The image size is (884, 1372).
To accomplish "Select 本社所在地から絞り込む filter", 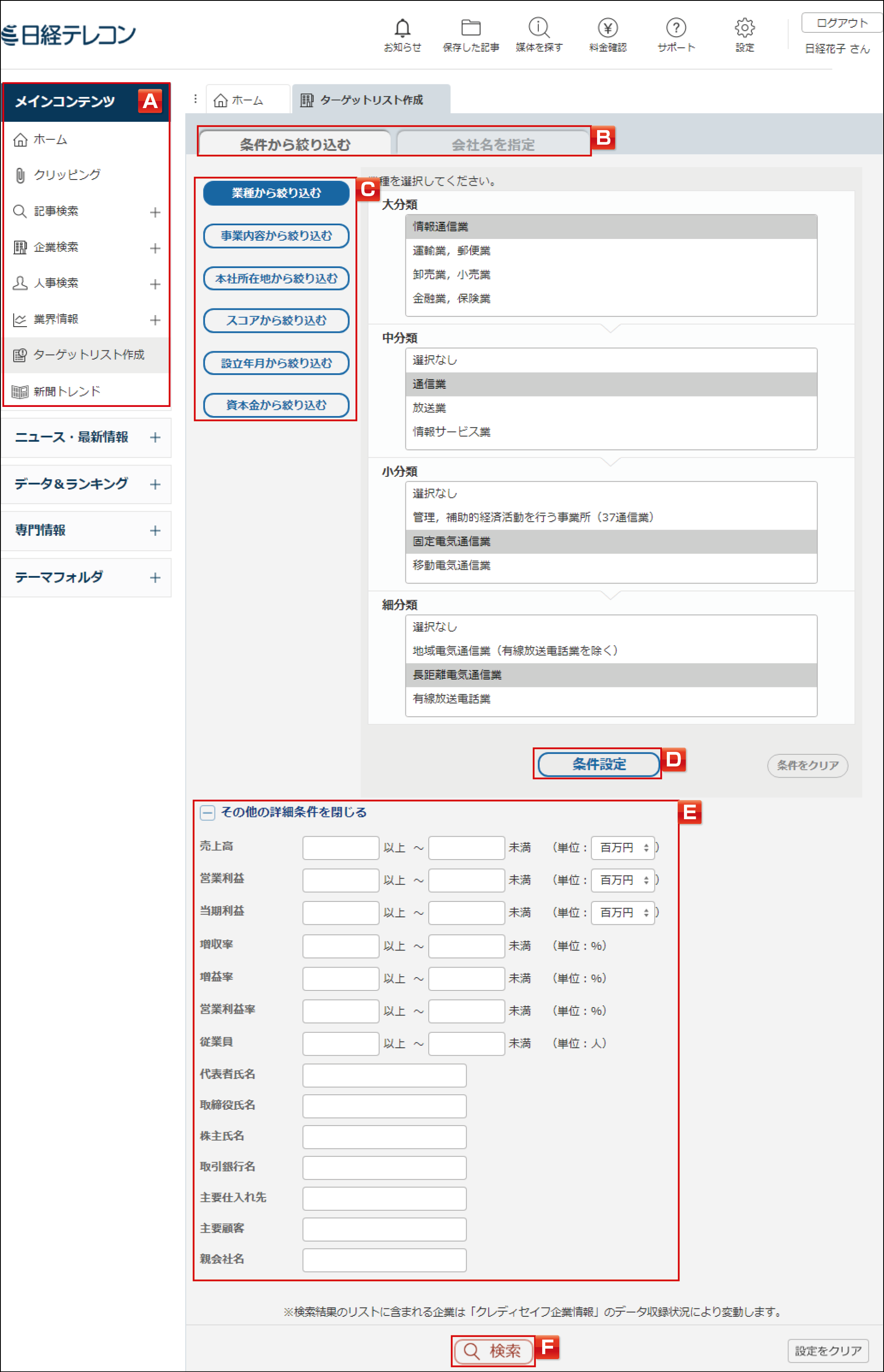I will pos(276,278).
